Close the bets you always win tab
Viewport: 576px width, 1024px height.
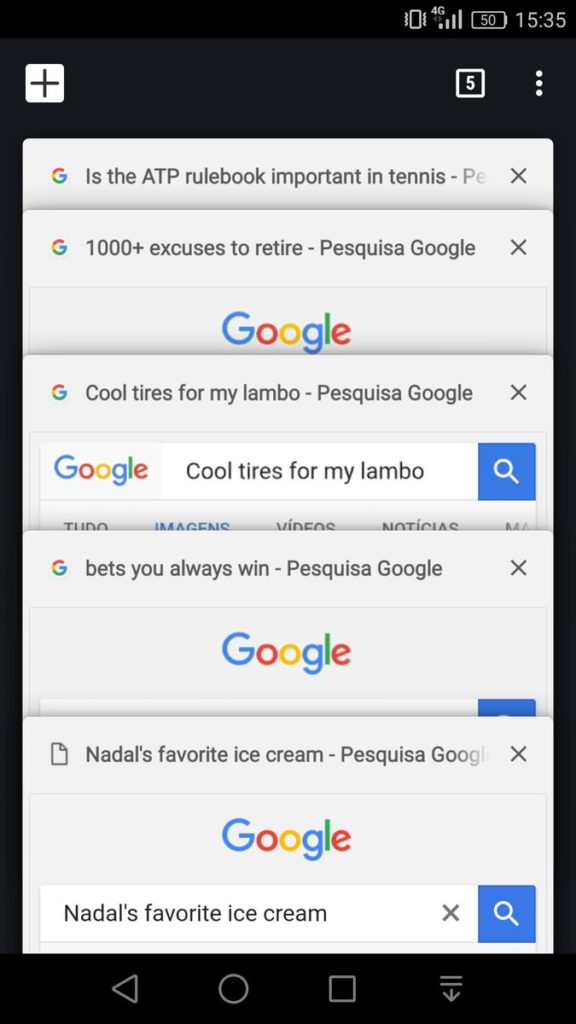click(x=519, y=568)
